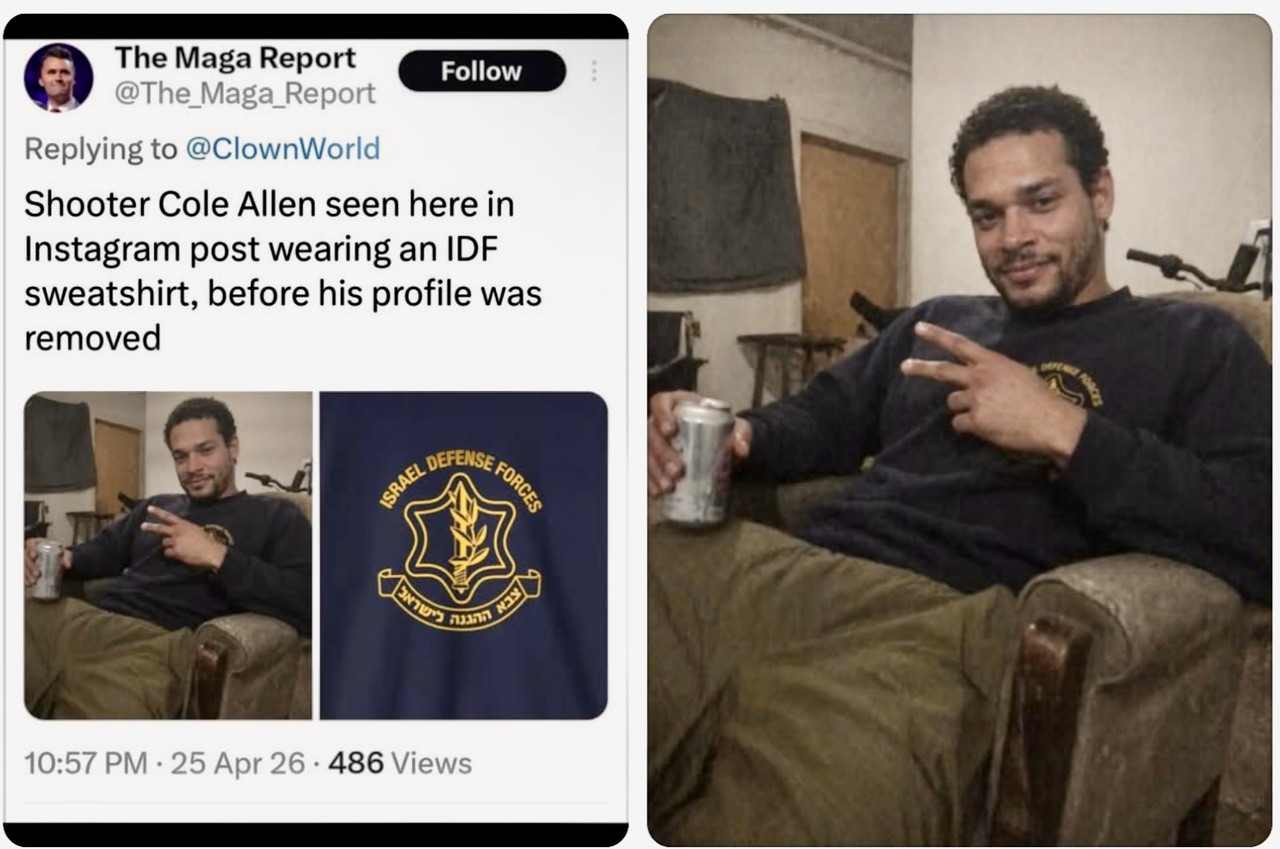Image resolution: width=1280 pixels, height=849 pixels.
Task: Click the tweet text about IDF sweatshirt
Action: (x=283, y=270)
